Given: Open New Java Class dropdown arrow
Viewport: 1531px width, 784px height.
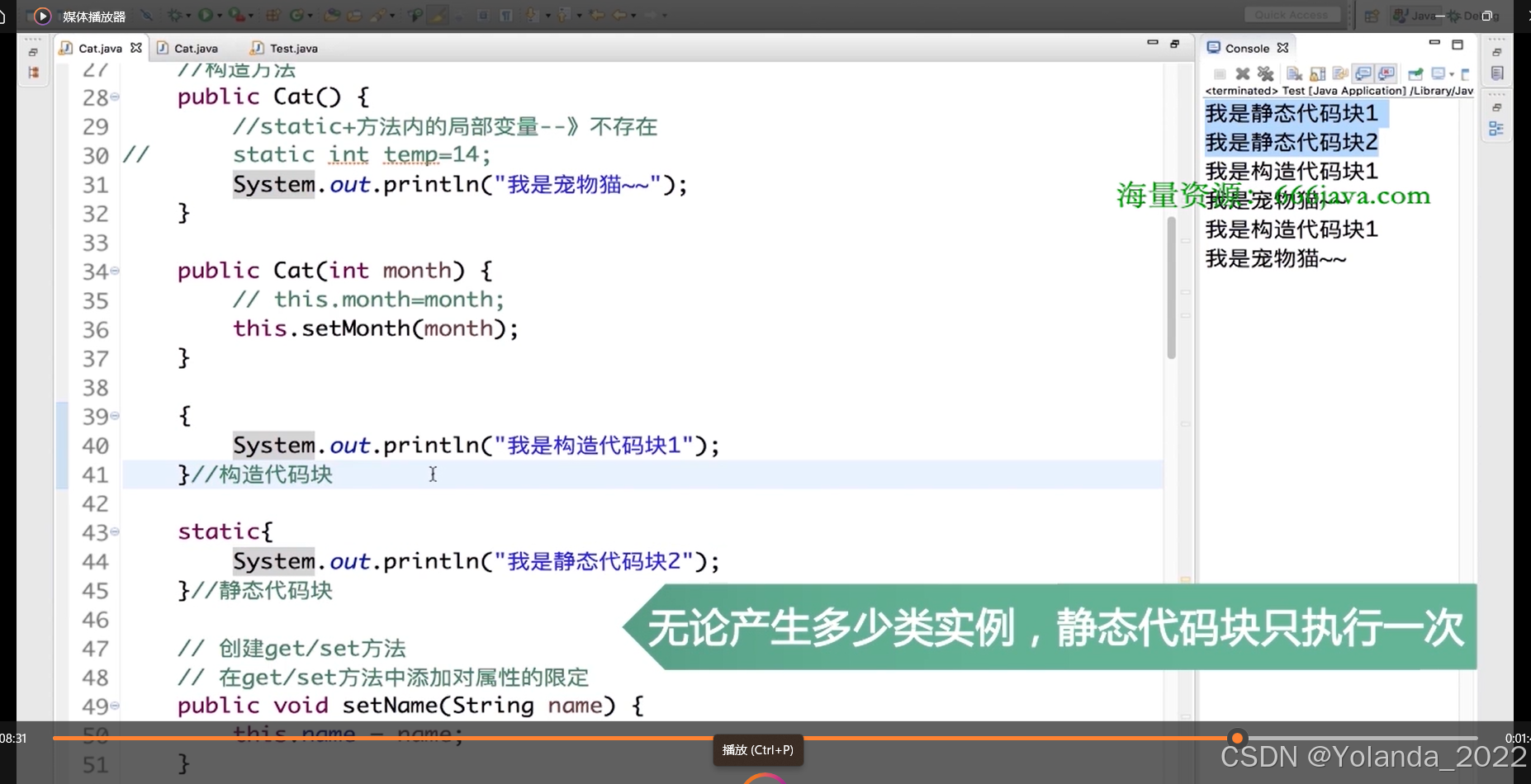Looking at the screenshot, I should click(x=310, y=15).
